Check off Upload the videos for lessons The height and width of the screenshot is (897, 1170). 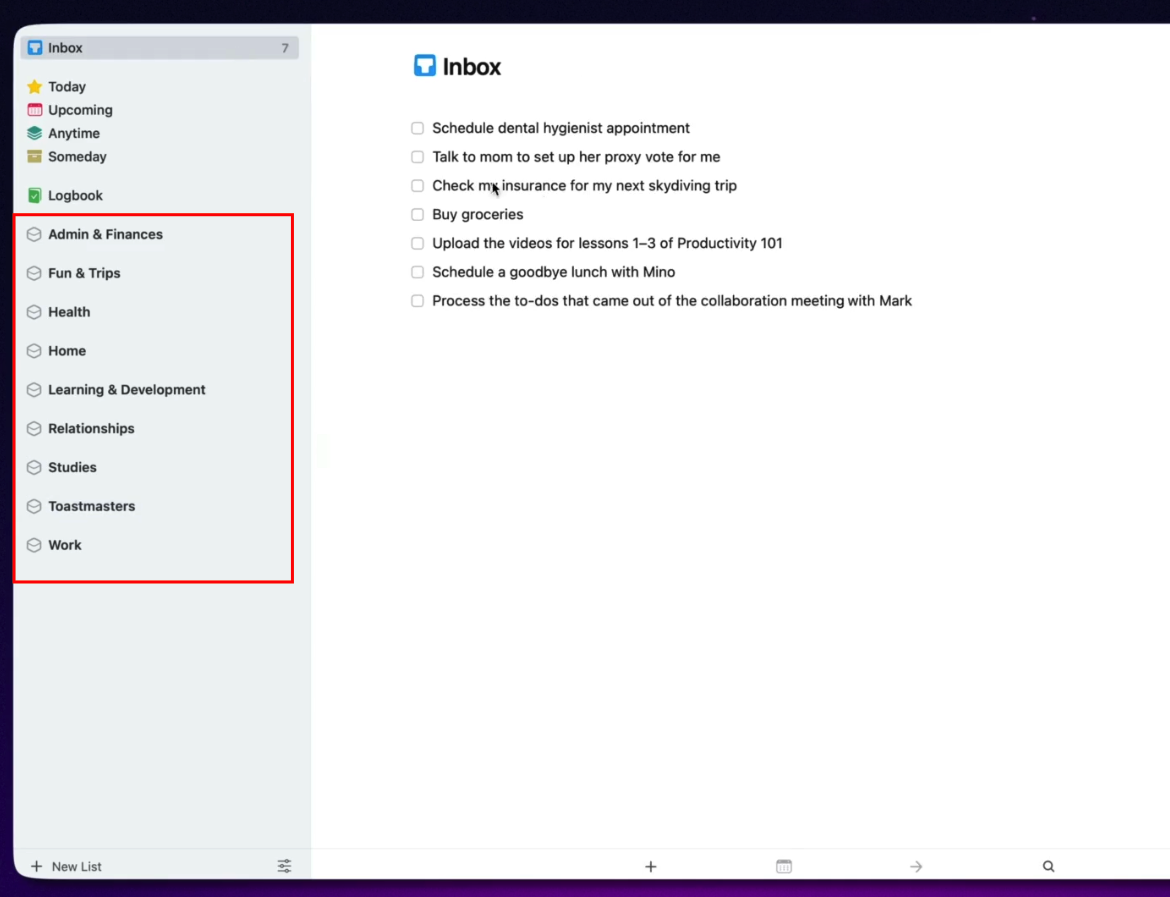pos(417,243)
